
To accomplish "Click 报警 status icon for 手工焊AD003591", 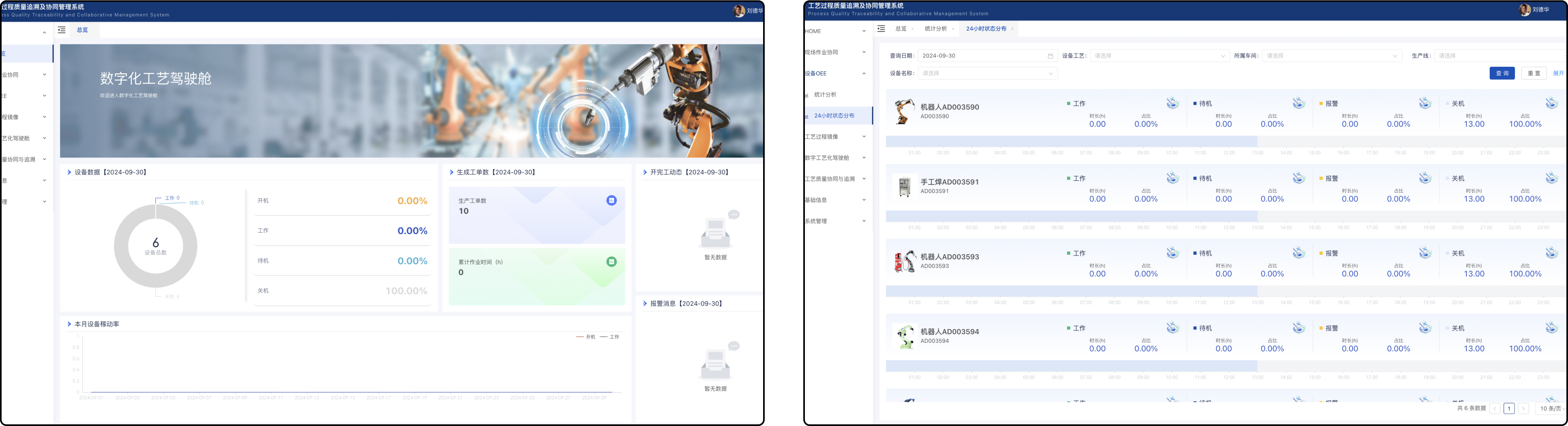I will 1425,178.
